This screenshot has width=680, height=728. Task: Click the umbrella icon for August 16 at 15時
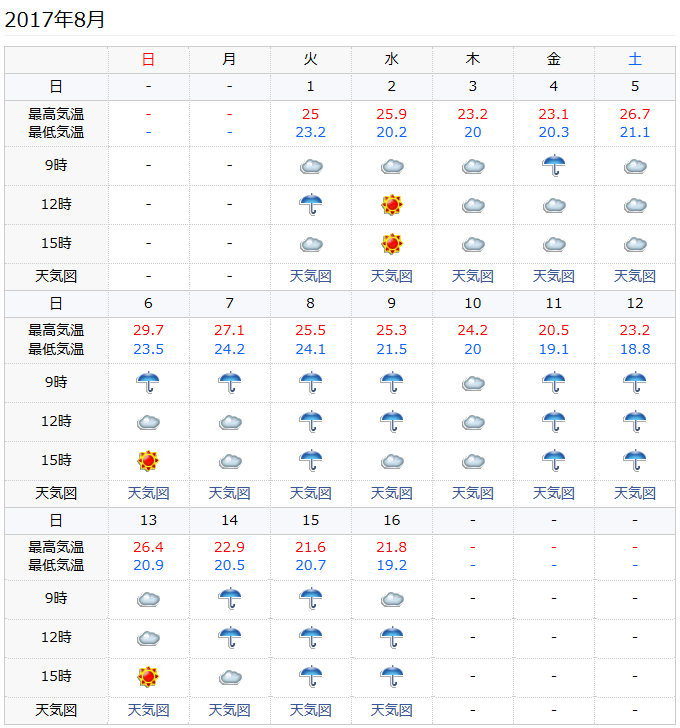click(x=392, y=676)
